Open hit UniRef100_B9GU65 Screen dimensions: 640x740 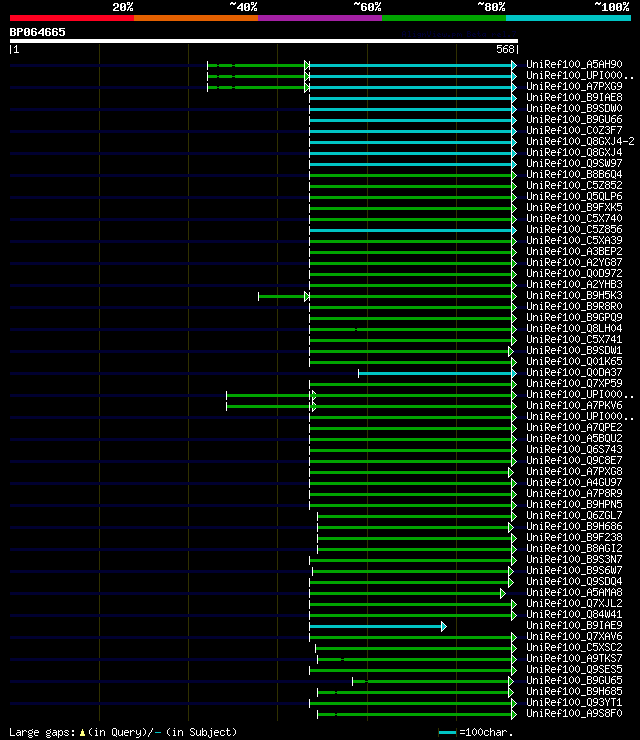tap(574, 681)
